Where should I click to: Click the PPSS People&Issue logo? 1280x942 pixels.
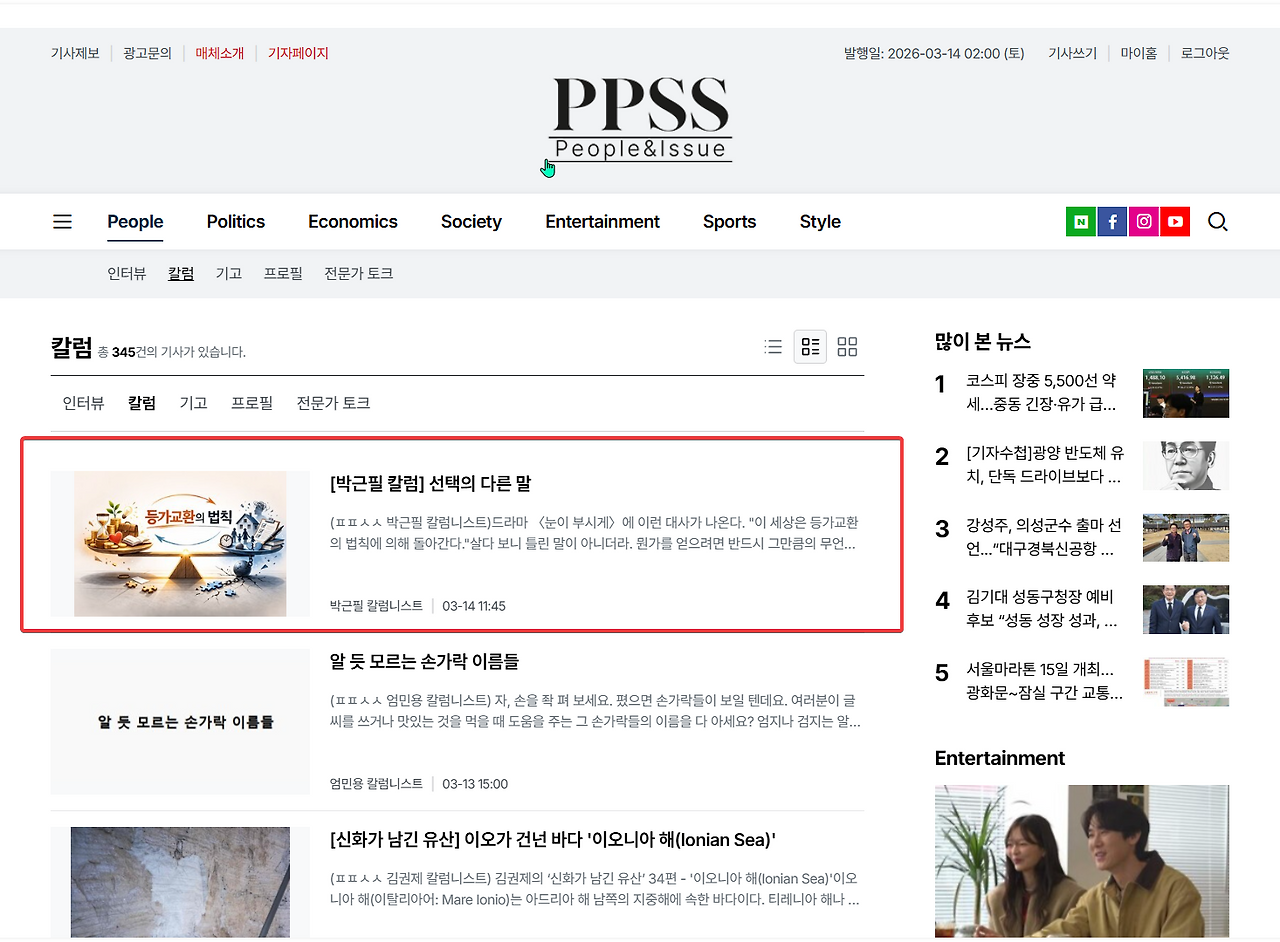tap(640, 119)
